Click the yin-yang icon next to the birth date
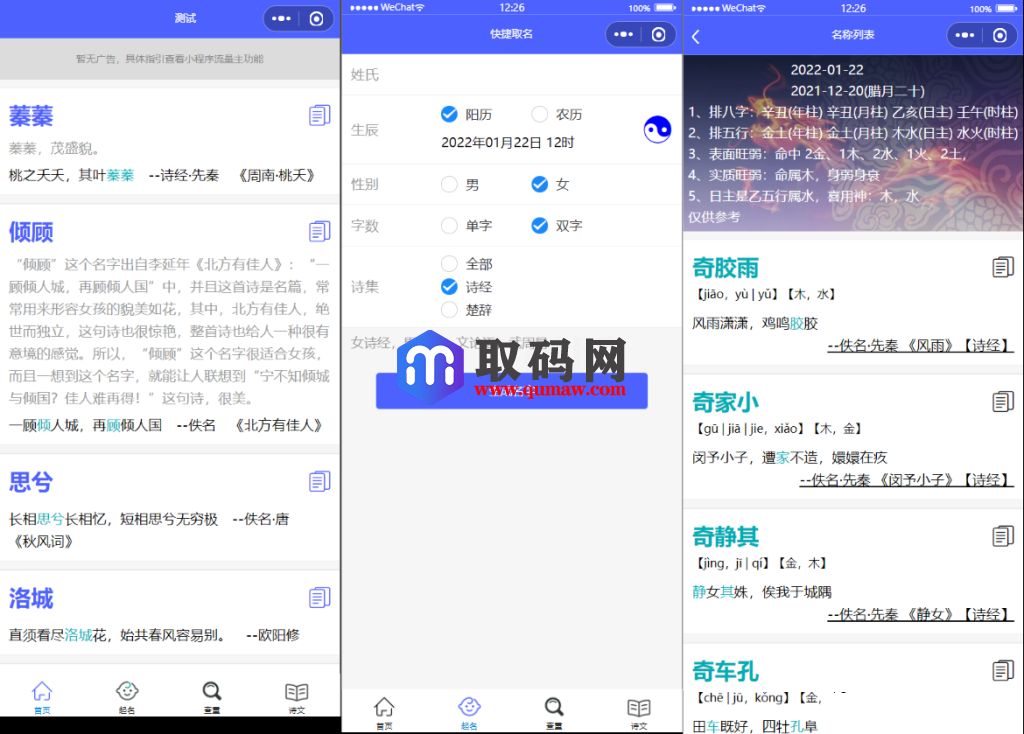Viewport: 1024px width, 734px height. (657, 130)
